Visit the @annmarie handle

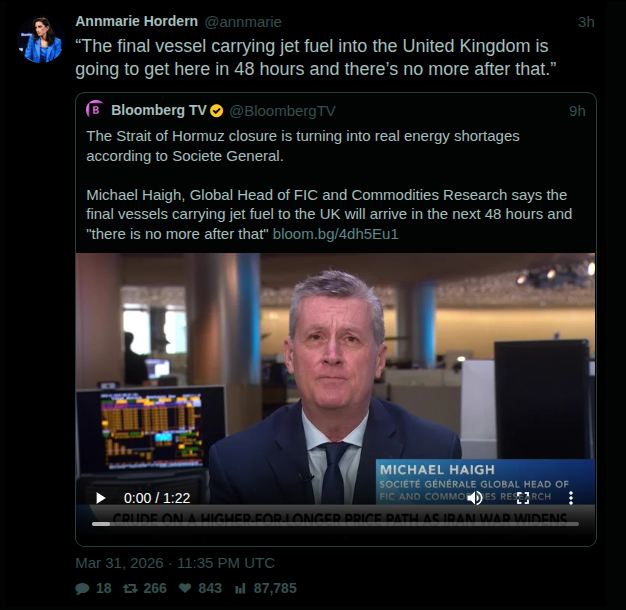[x=243, y=22]
